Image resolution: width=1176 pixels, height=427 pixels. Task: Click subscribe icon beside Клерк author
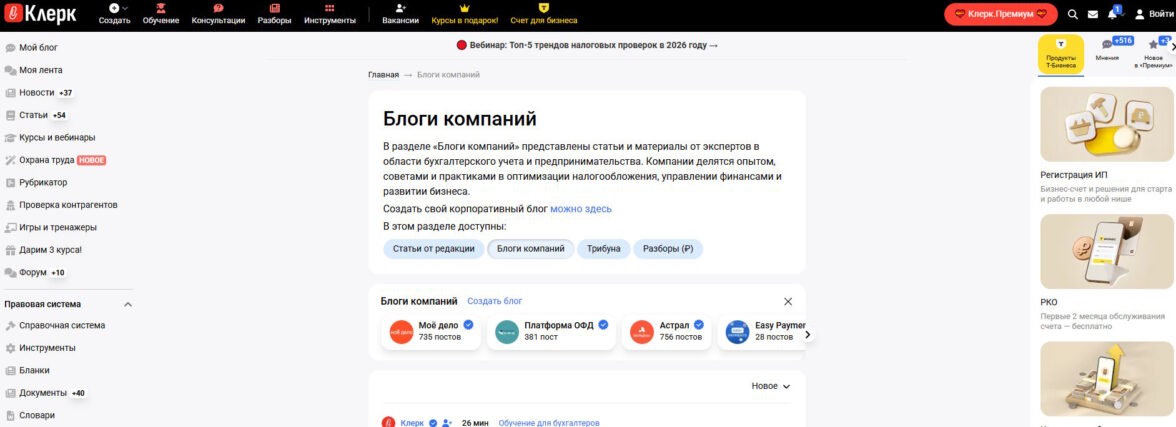click(x=447, y=423)
